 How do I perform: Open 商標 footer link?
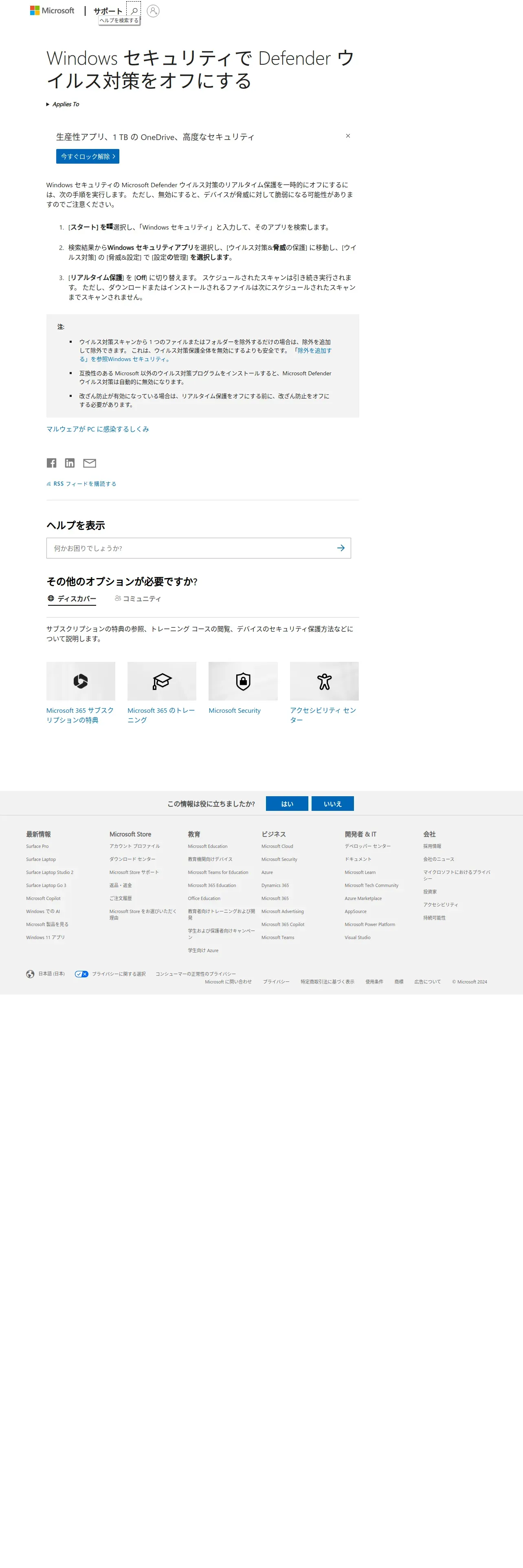click(x=399, y=982)
